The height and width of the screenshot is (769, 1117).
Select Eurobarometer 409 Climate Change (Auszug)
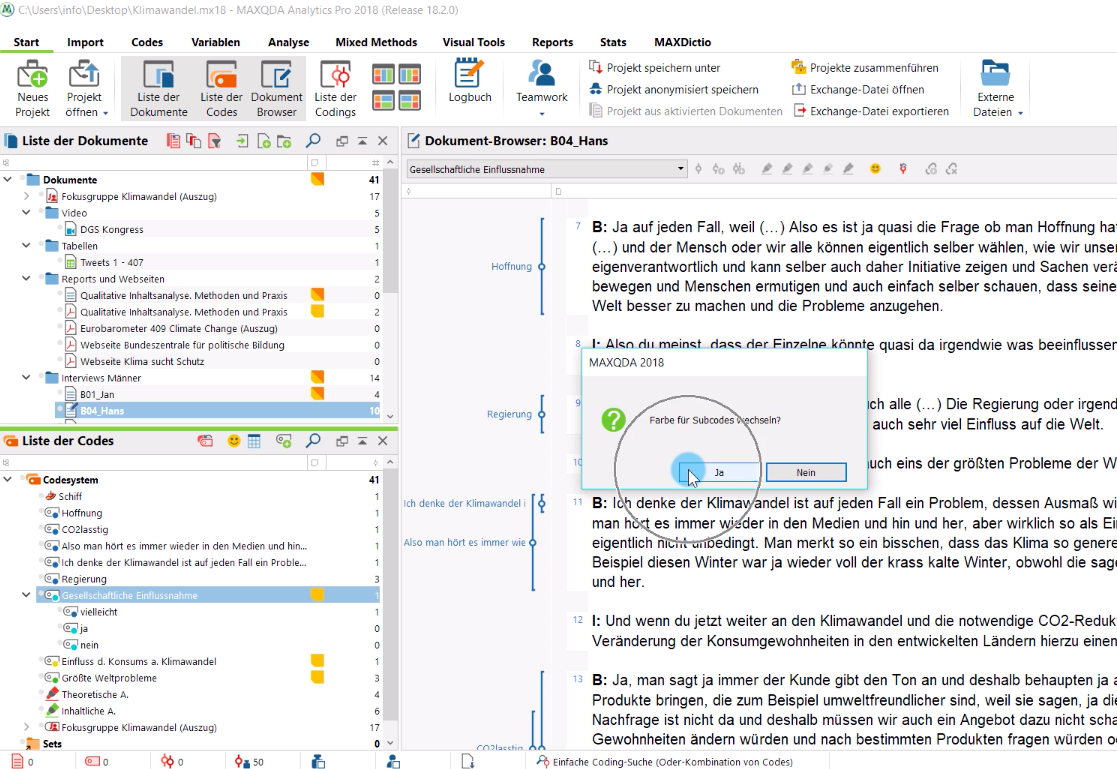pyautogui.click(x=179, y=329)
